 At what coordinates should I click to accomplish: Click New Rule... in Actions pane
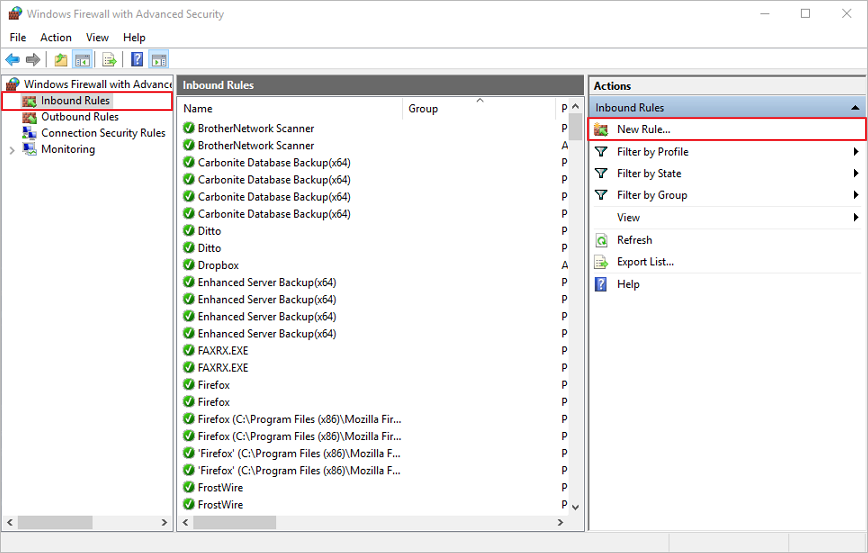tap(643, 129)
